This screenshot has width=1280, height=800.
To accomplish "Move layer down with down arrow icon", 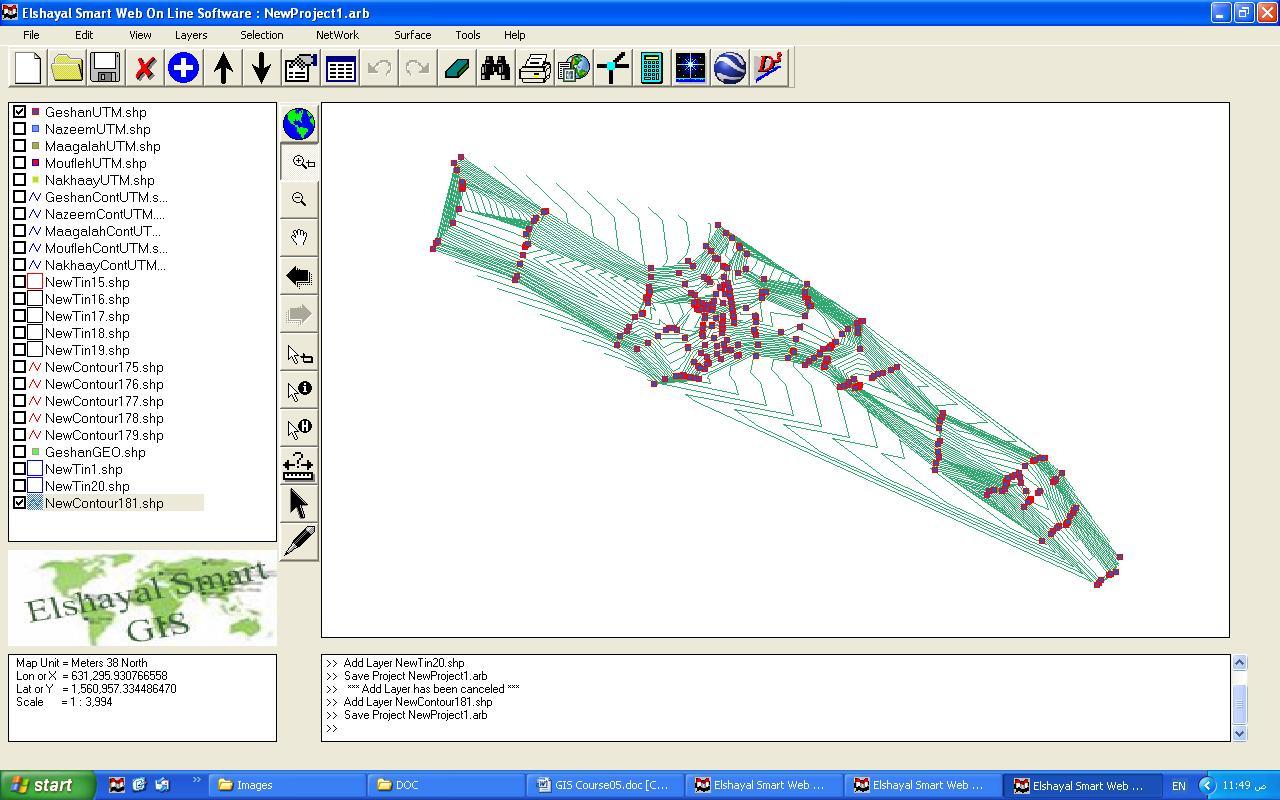I will pyautogui.click(x=261, y=68).
